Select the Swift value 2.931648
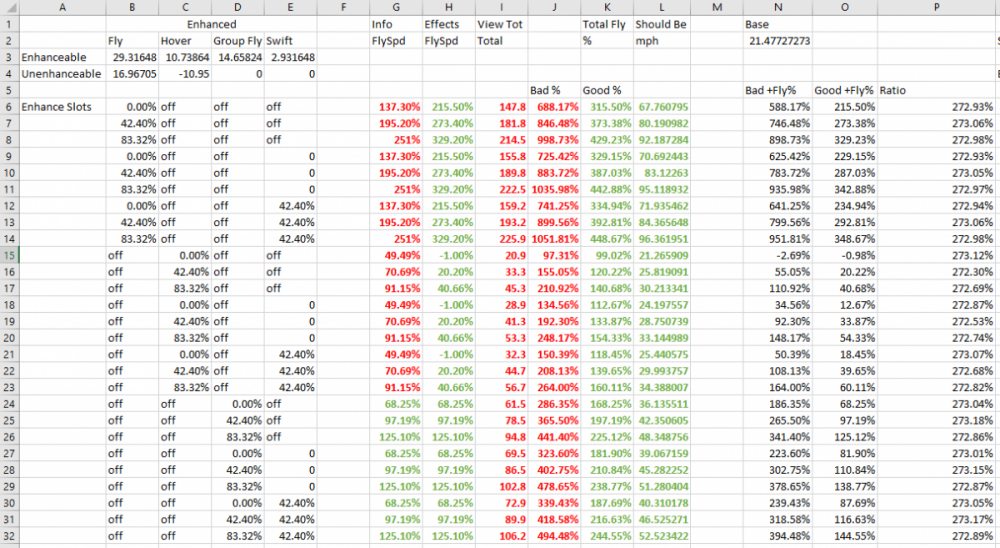The width and height of the screenshot is (1000, 548). tap(290, 57)
